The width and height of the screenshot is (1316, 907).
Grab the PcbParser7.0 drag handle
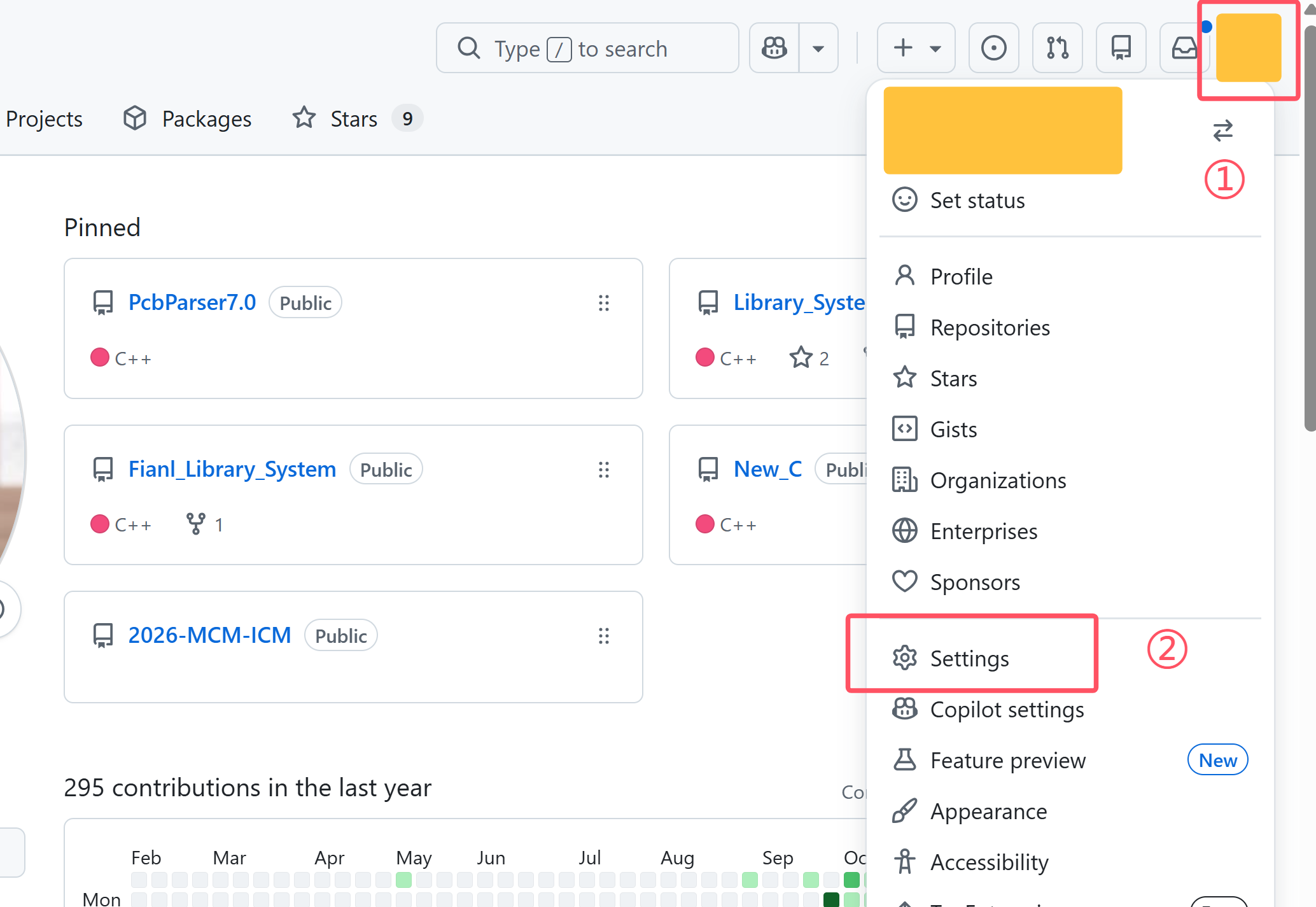[x=603, y=303]
